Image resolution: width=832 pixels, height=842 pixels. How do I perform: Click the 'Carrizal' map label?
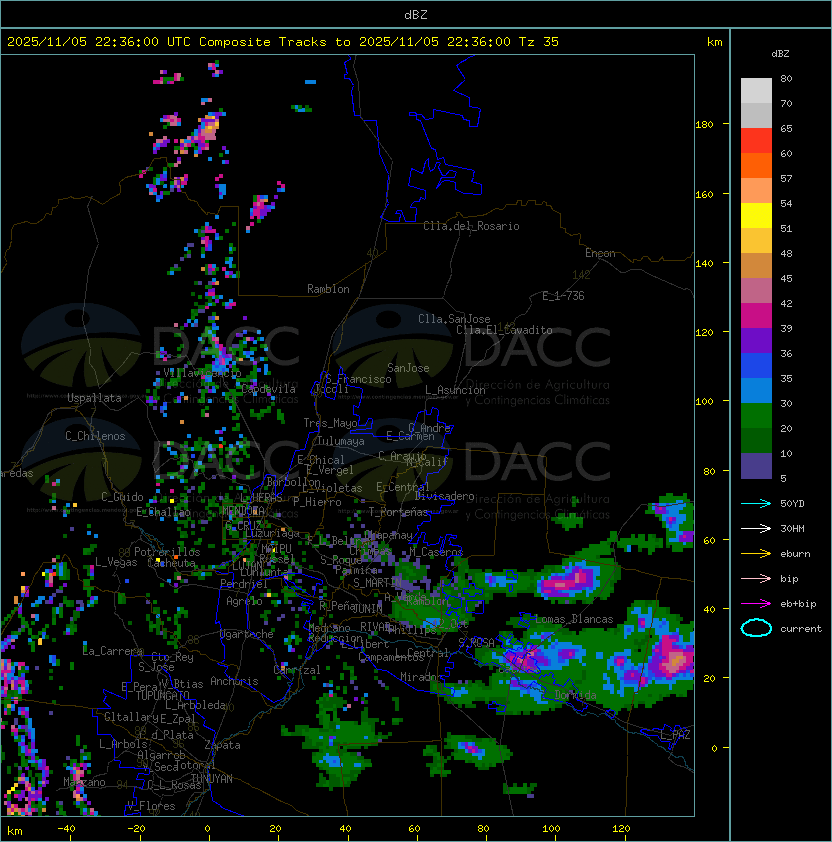click(297, 670)
